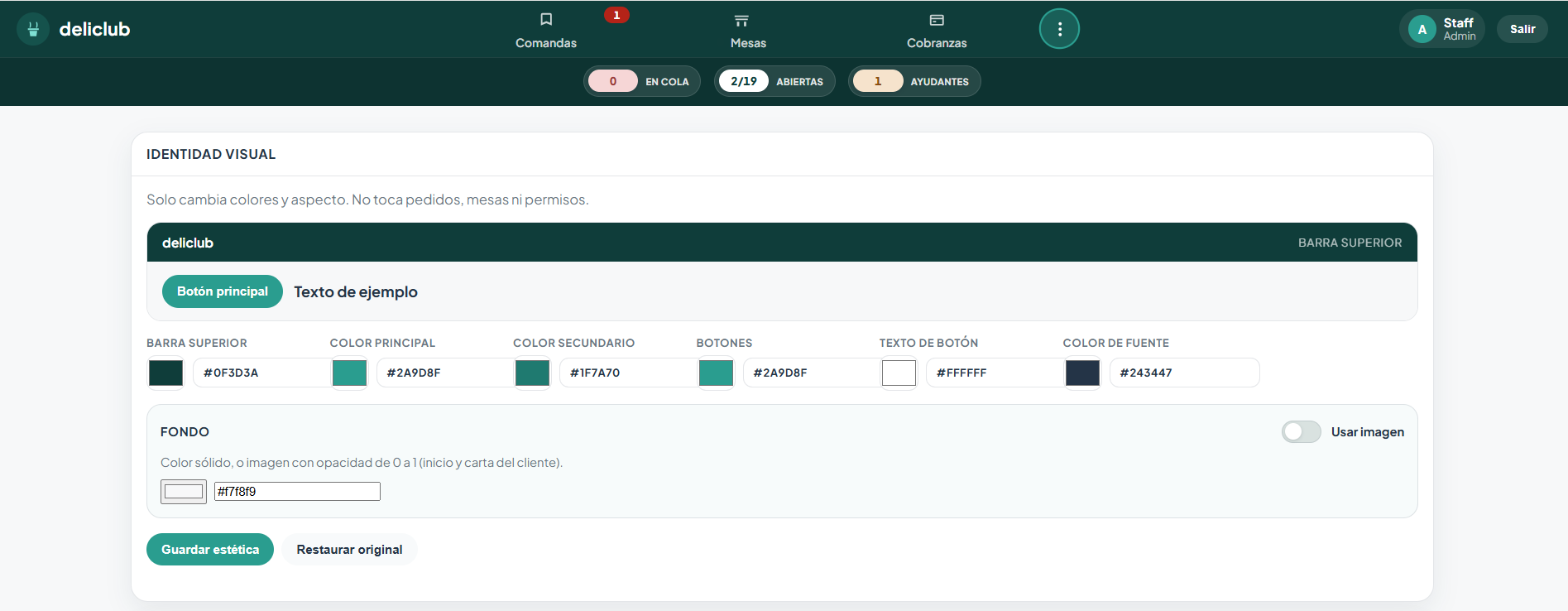Open the Comandas bookmark icon
1568x611 pixels.
pyautogui.click(x=546, y=19)
